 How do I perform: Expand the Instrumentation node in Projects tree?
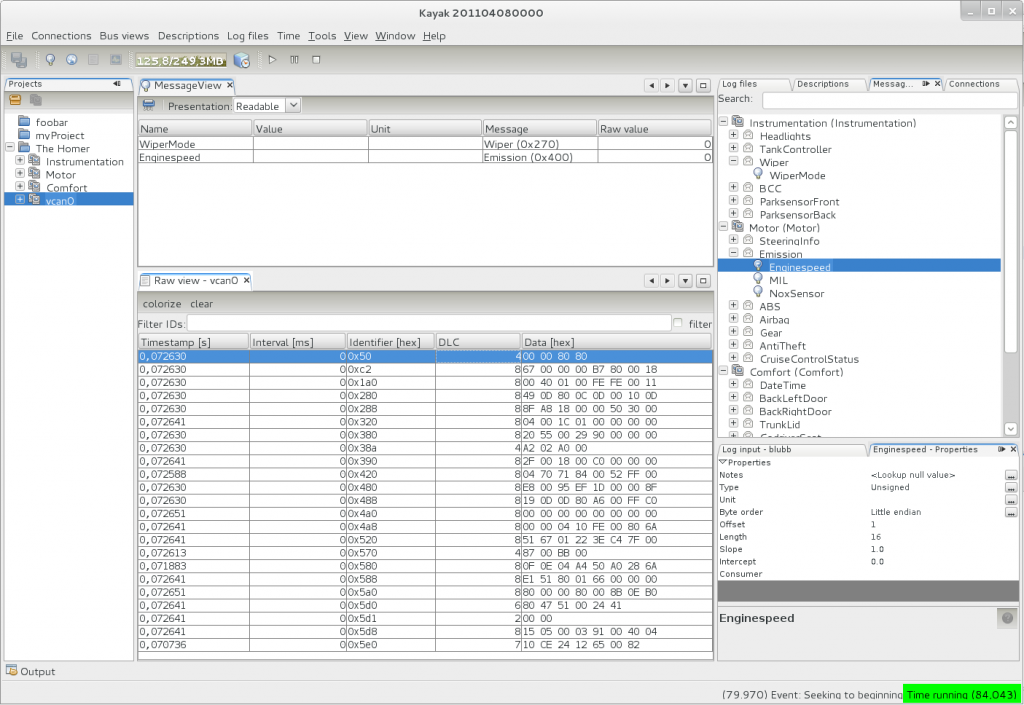(20, 161)
